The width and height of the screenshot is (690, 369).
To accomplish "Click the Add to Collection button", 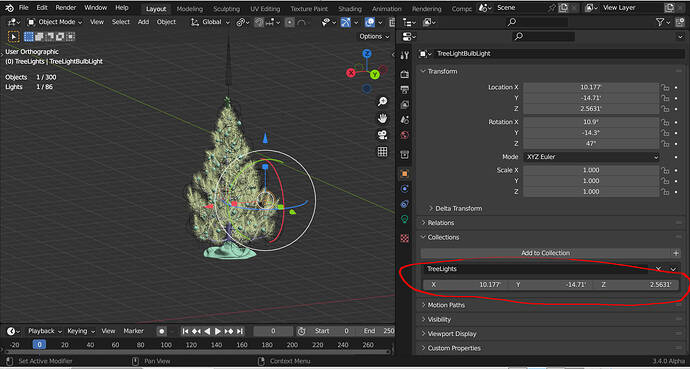I will (546, 253).
